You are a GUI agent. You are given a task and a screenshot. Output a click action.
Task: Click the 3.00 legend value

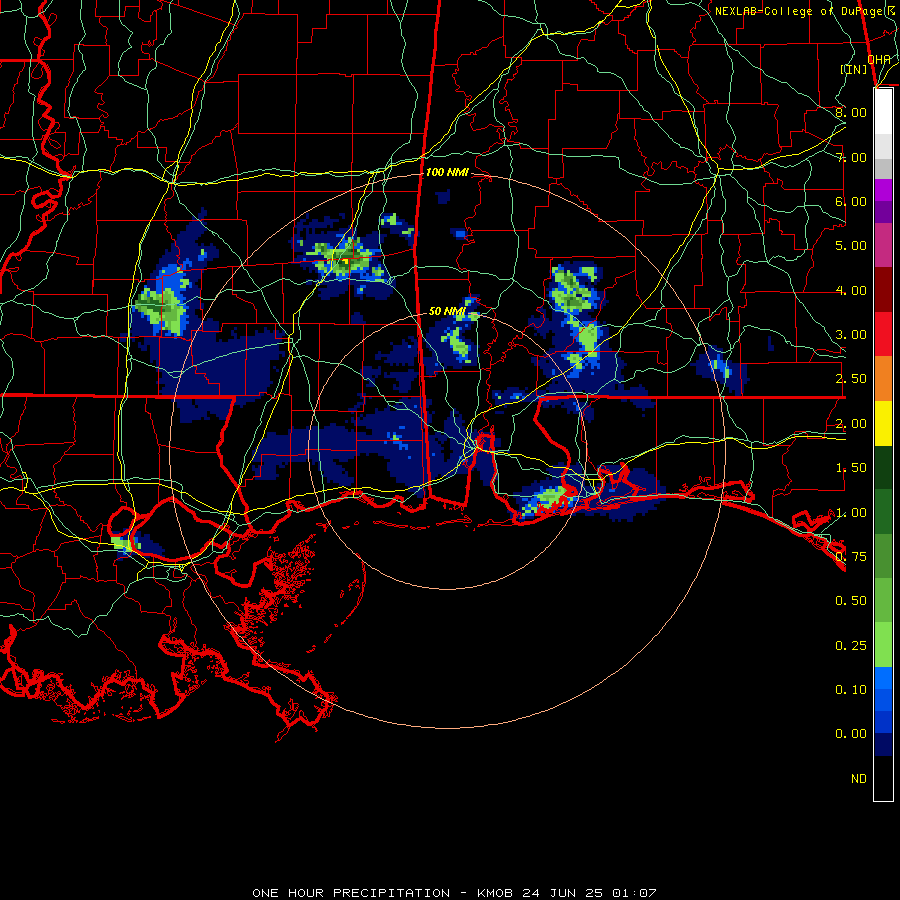point(851,335)
